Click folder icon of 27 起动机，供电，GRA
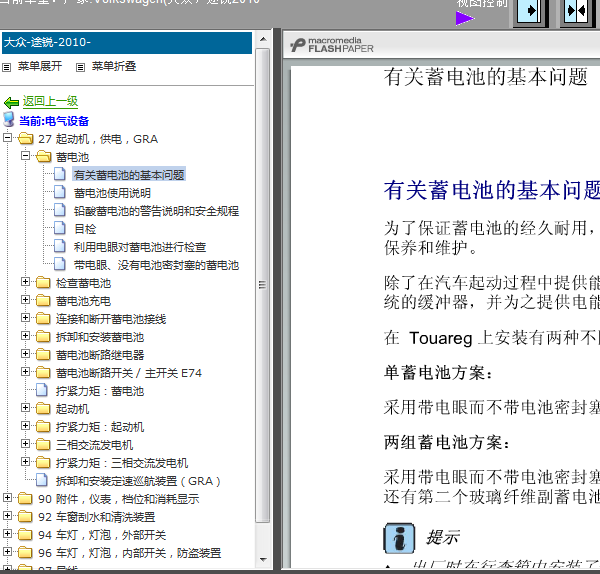600x574 pixels. click(x=26, y=138)
